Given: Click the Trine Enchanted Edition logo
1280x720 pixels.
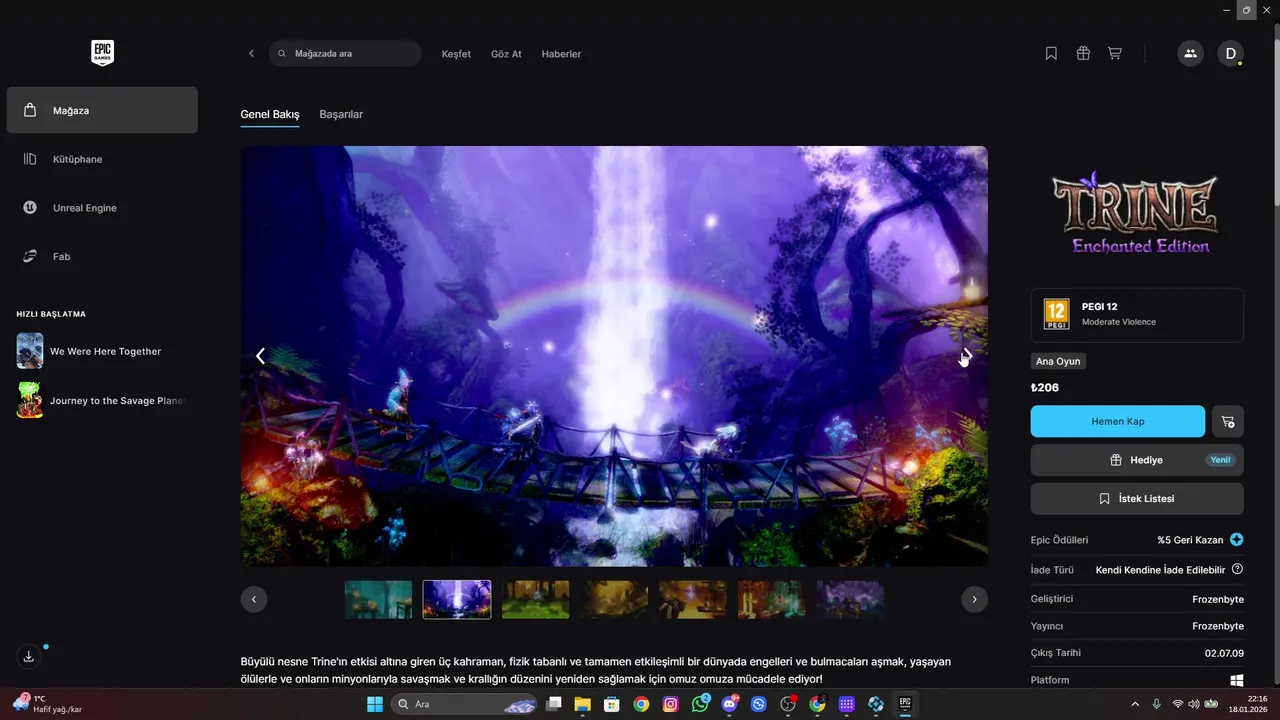Looking at the screenshot, I should click(x=1137, y=212).
